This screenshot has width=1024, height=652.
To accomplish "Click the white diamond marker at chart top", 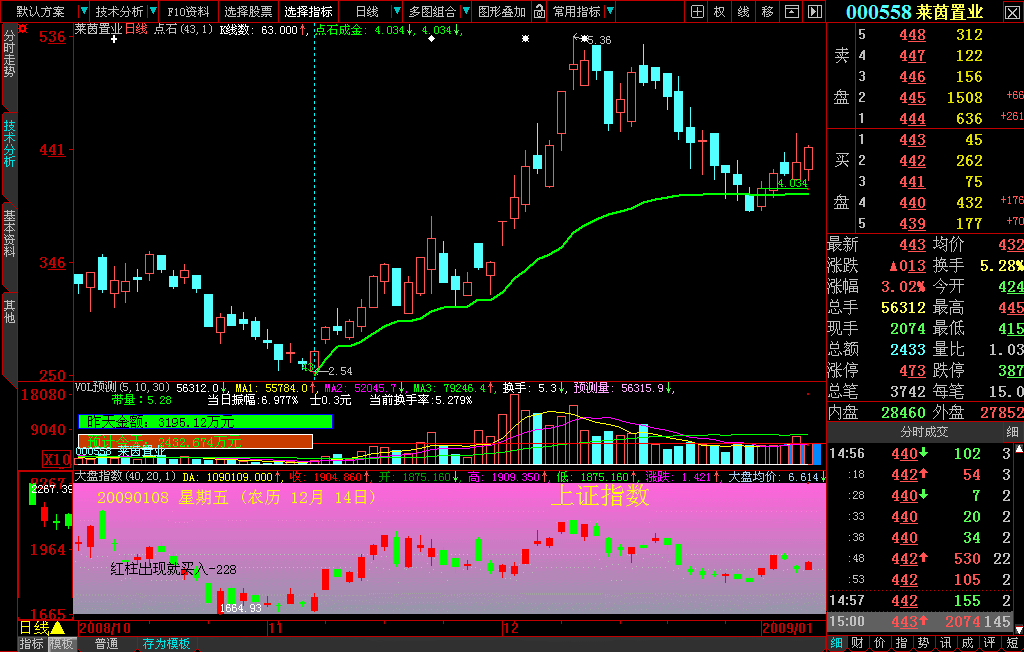I will [431, 39].
